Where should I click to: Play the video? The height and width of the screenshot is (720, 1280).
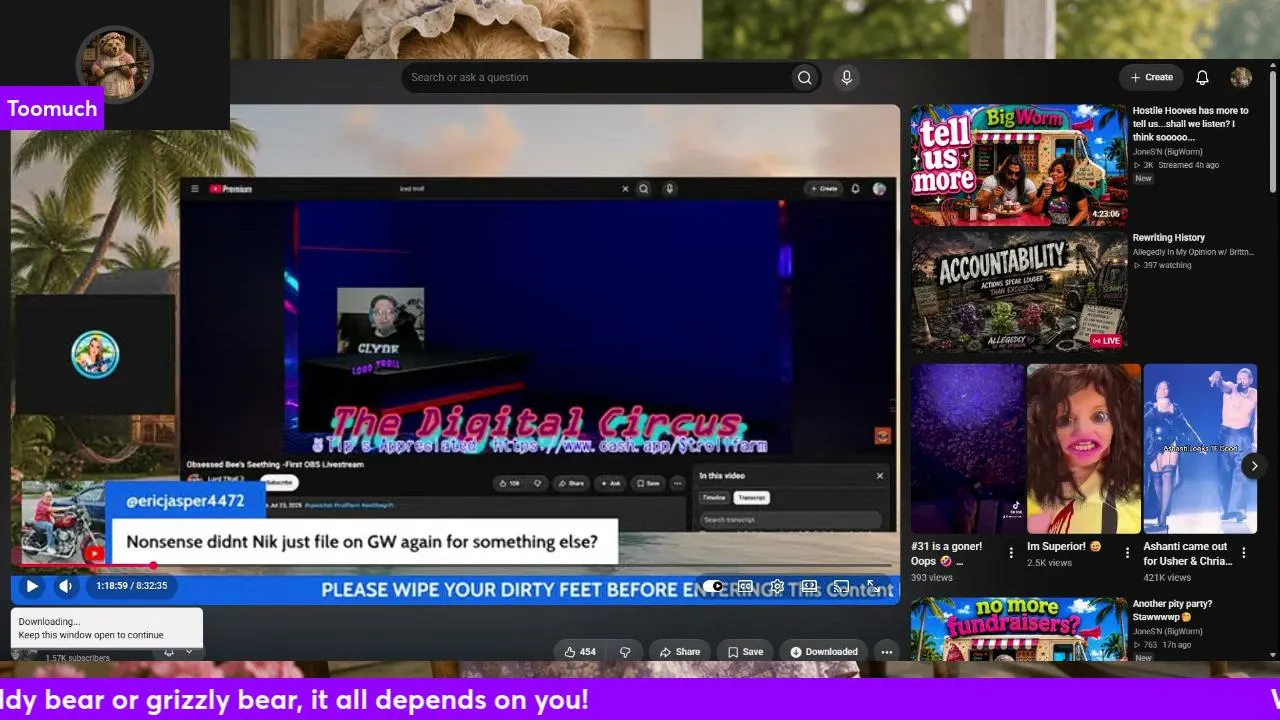(32, 586)
